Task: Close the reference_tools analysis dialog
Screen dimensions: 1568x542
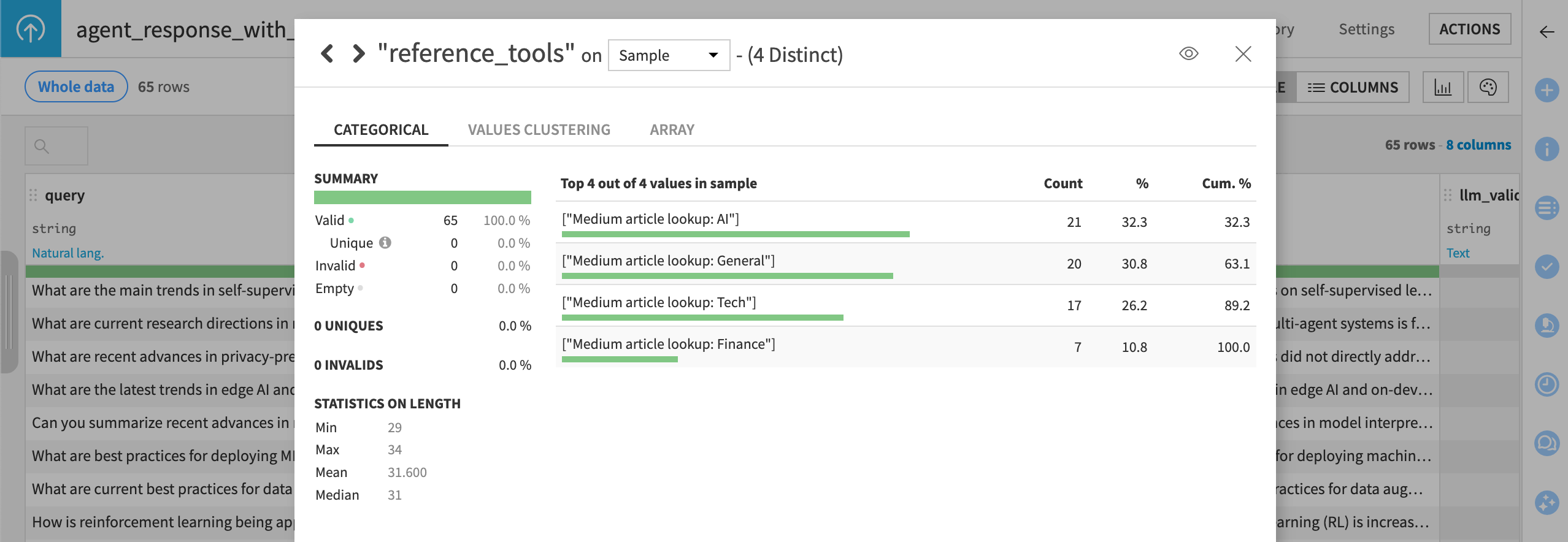Action: (x=1243, y=54)
